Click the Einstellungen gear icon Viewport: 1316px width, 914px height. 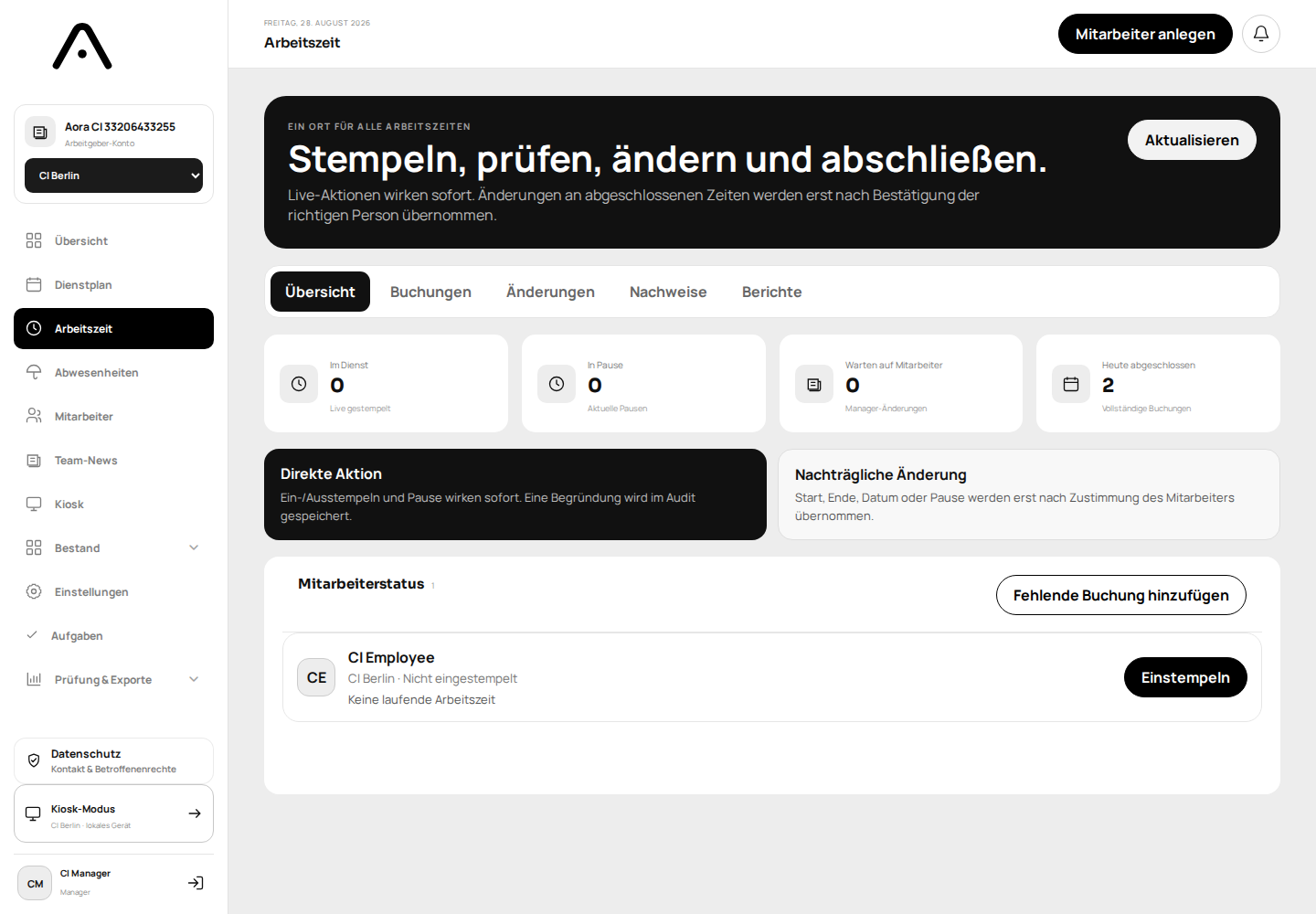click(x=34, y=591)
